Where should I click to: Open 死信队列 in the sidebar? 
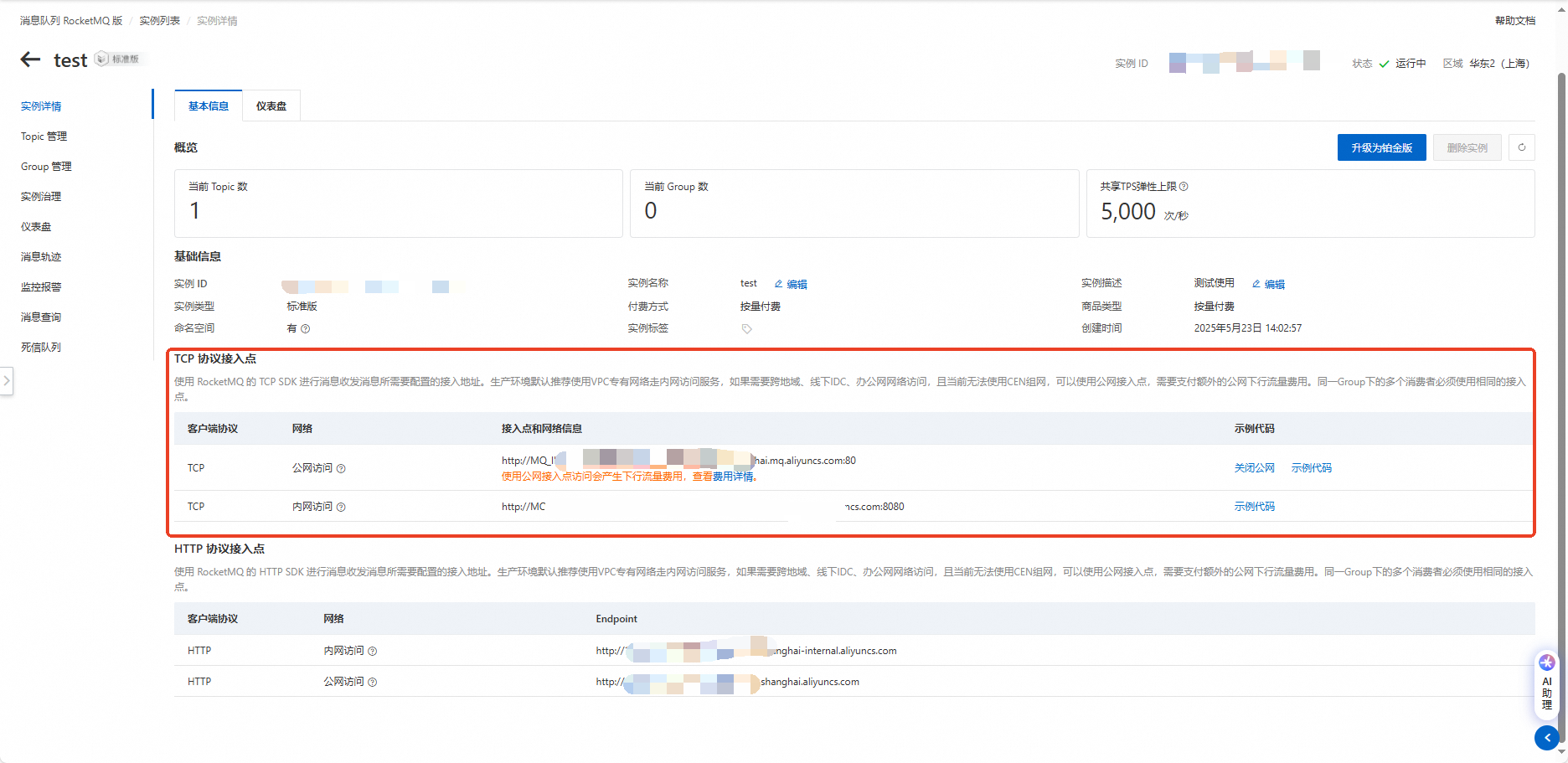tap(41, 348)
